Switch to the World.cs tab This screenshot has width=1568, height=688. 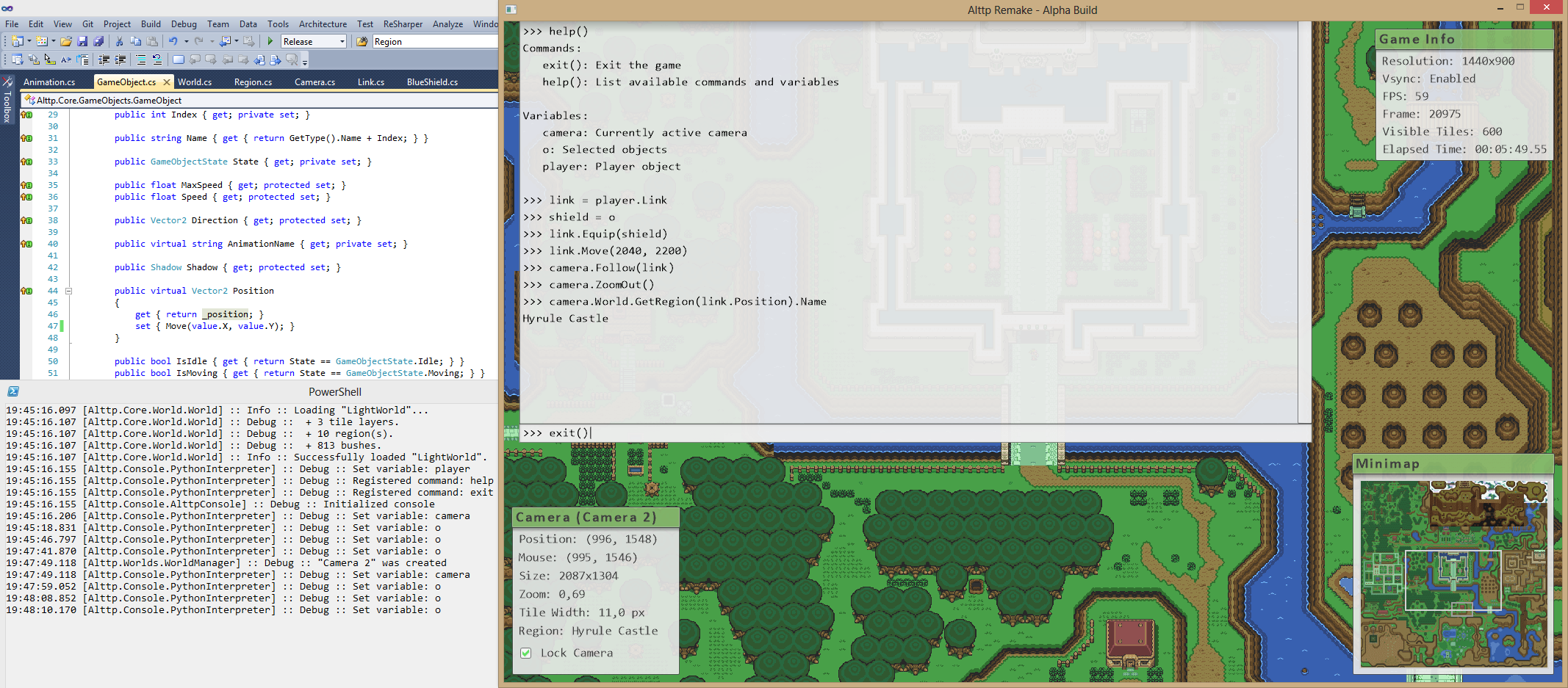point(195,82)
